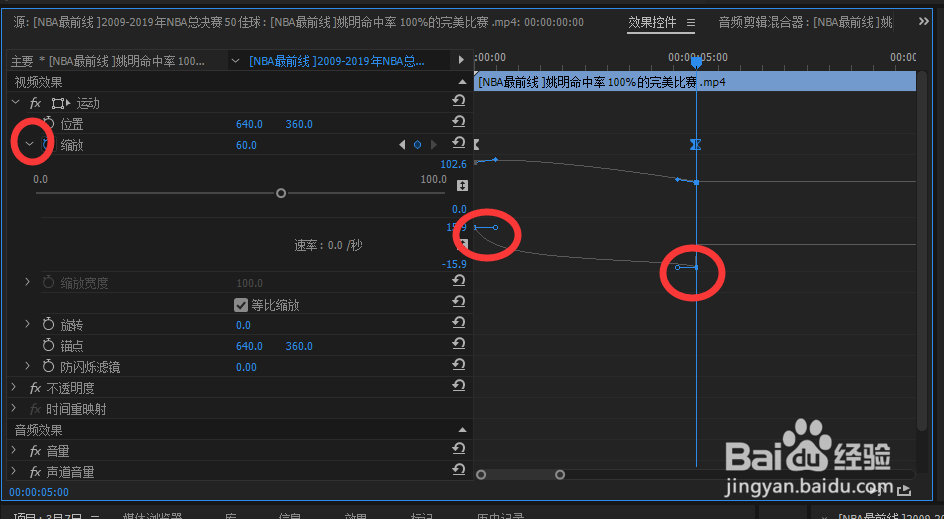944x519 pixels.
Task: Switch to the 音频剪辑混合器 tab
Action: click(806, 22)
